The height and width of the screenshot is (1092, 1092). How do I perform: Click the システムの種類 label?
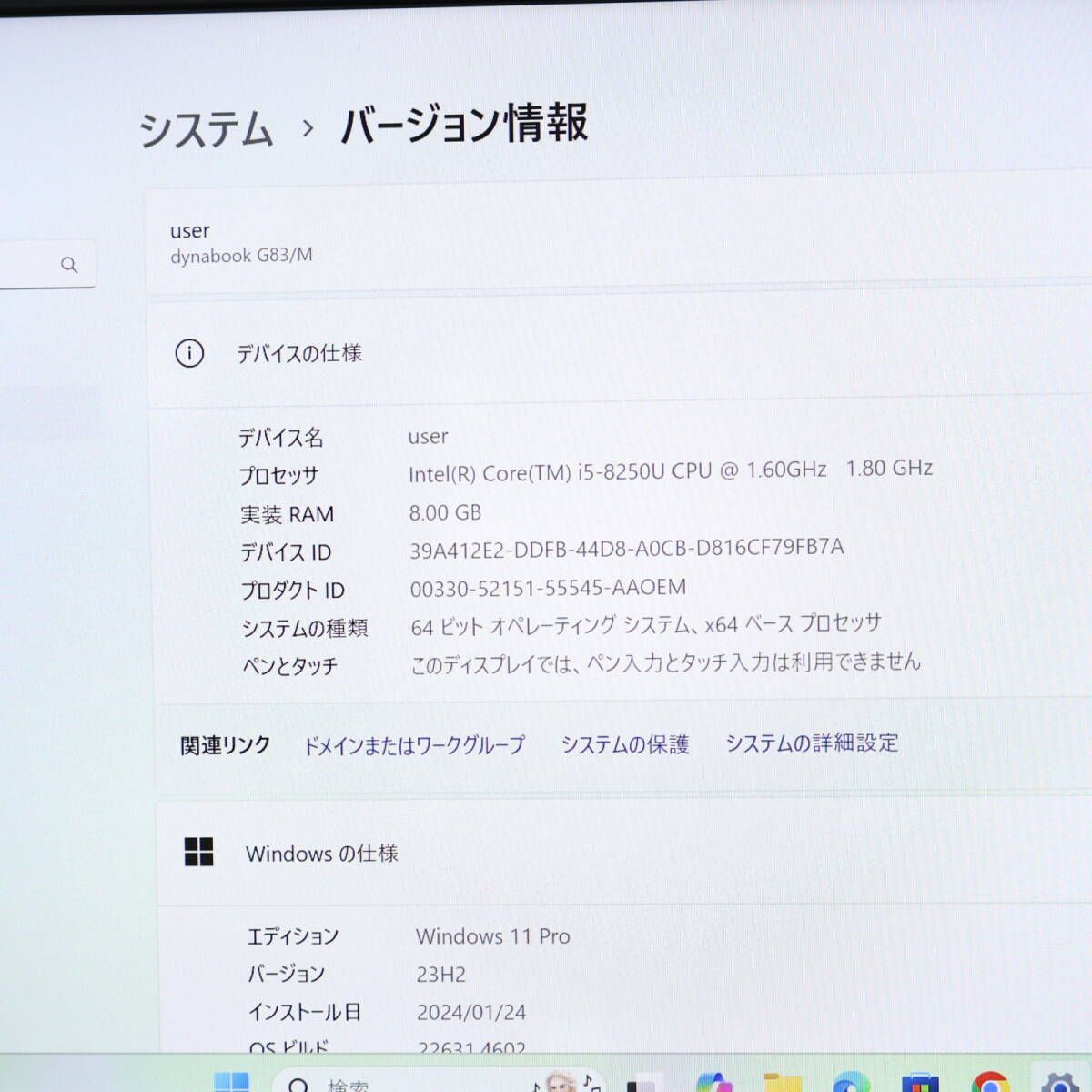[305, 629]
